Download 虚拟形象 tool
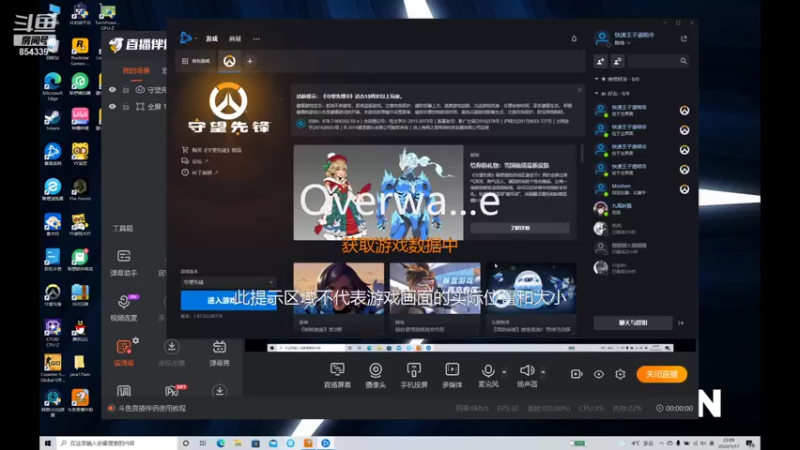This screenshot has height=450, width=800. click(x=171, y=353)
